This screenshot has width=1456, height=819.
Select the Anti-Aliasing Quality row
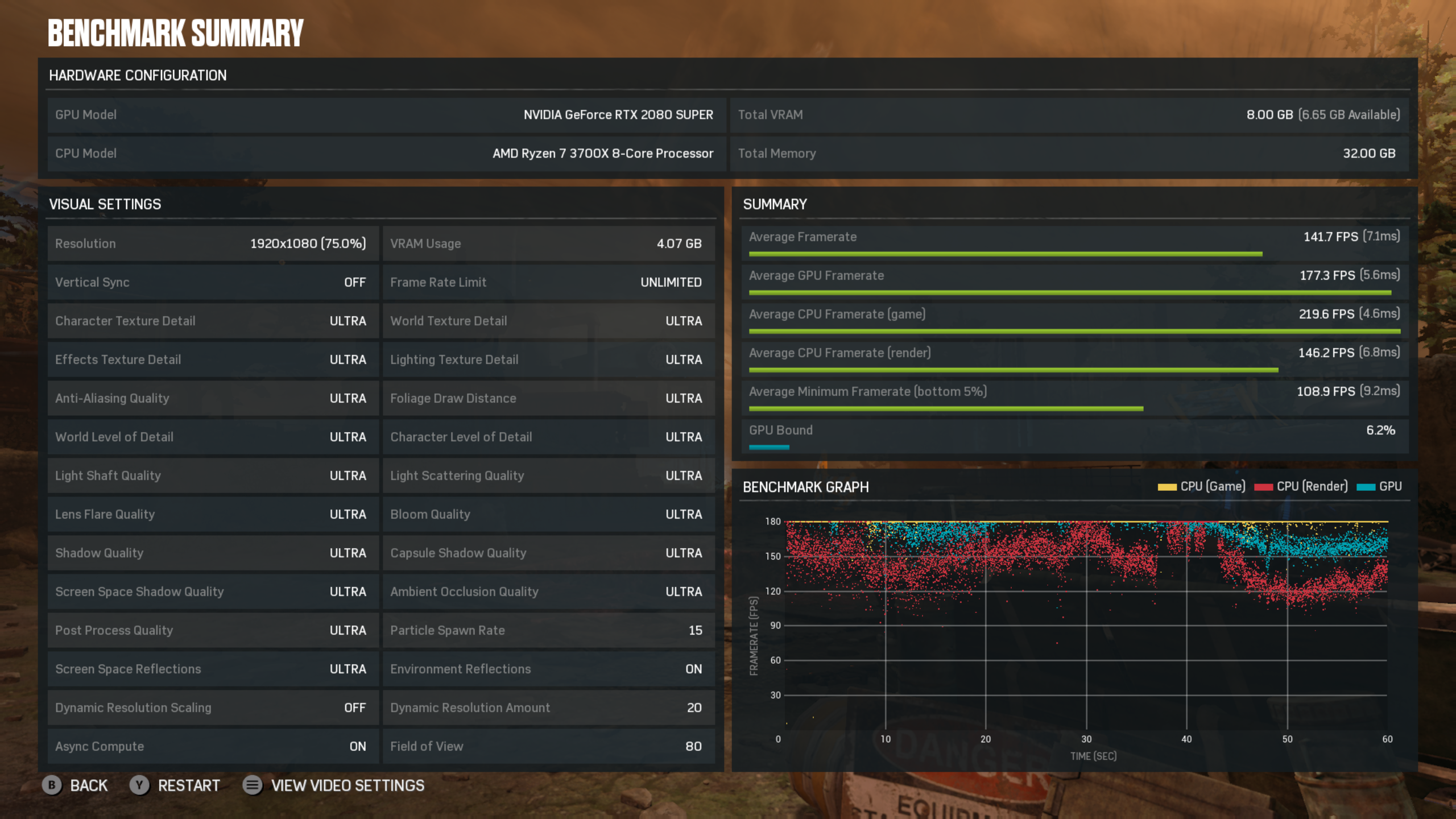click(213, 398)
